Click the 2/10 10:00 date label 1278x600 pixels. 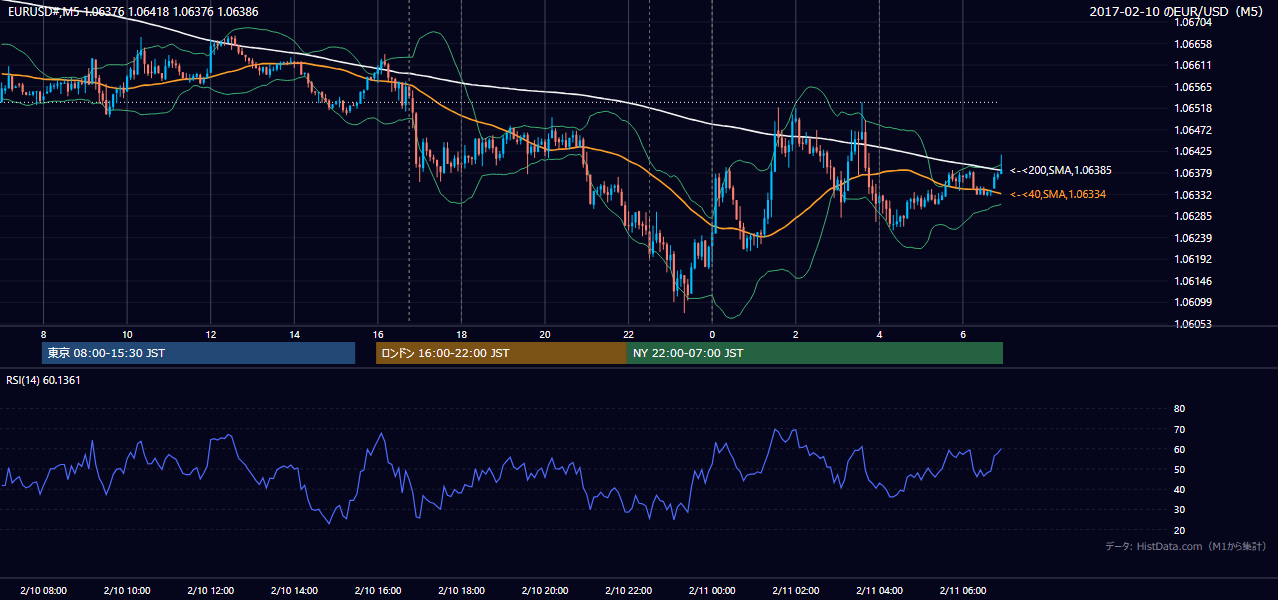[127, 590]
